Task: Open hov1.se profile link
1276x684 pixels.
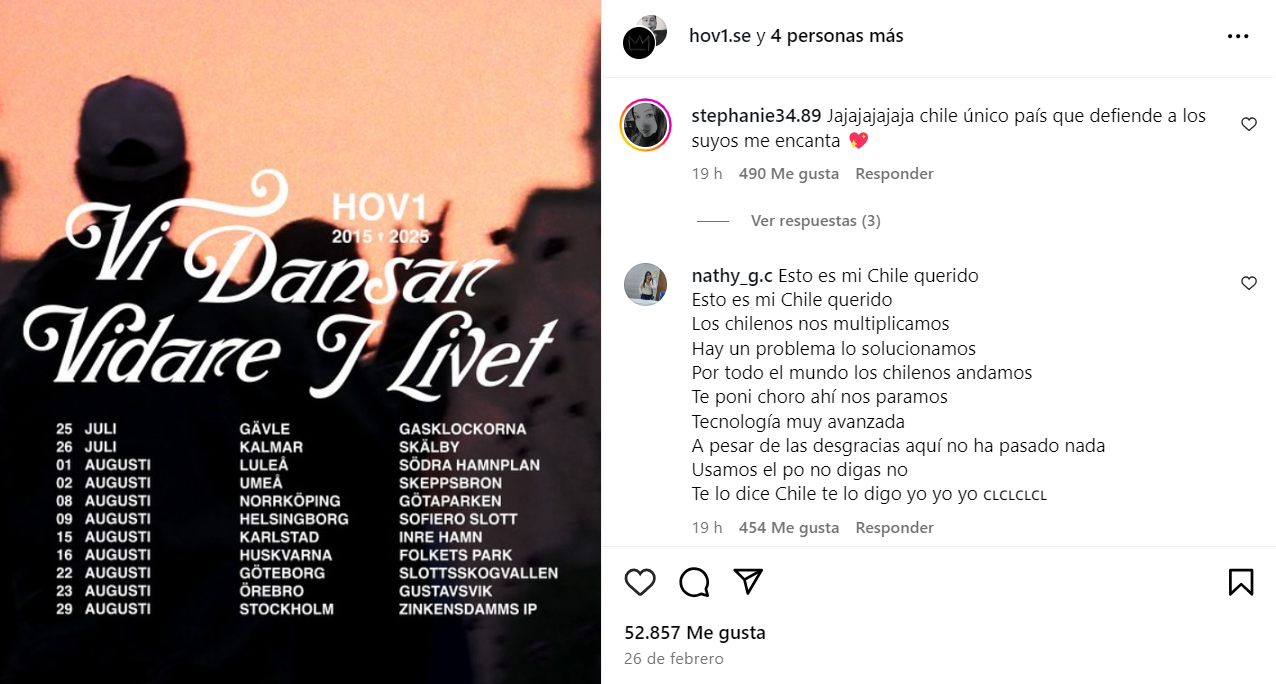Action: coord(720,36)
